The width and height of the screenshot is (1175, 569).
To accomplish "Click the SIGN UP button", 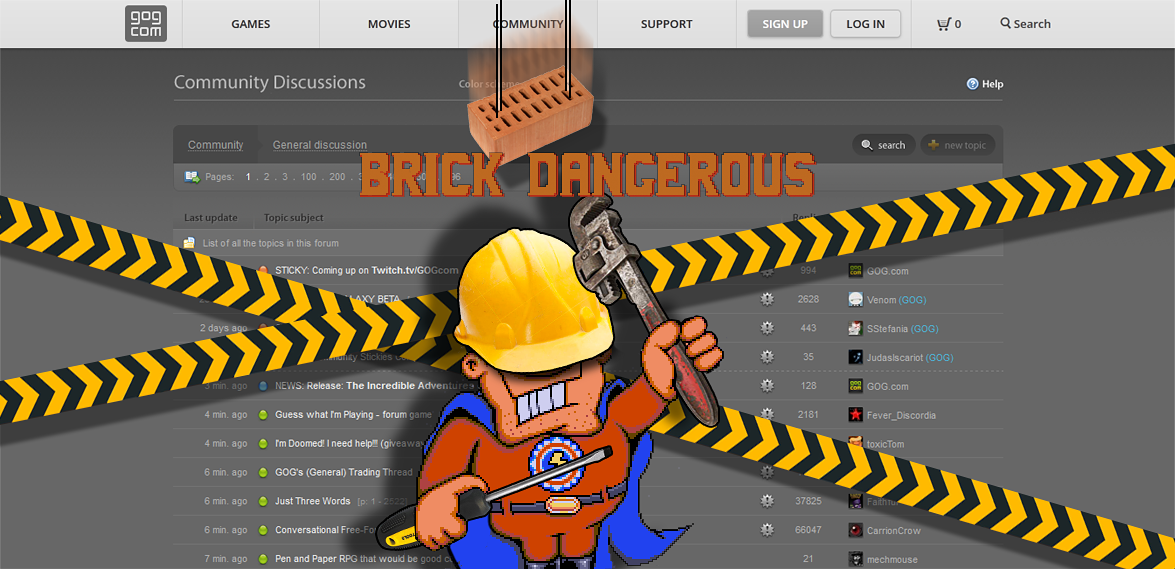I will click(x=785, y=24).
